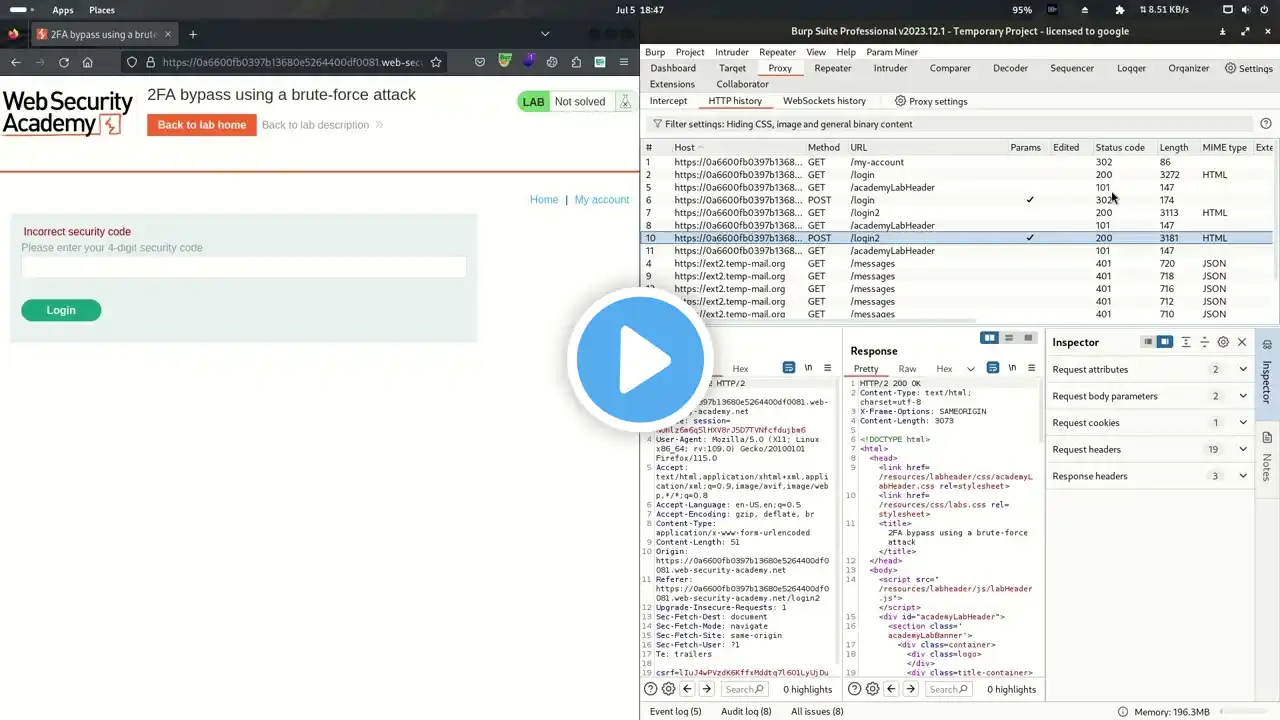Sort history by Status code column
The image size is (1280, 720).
1120,147
